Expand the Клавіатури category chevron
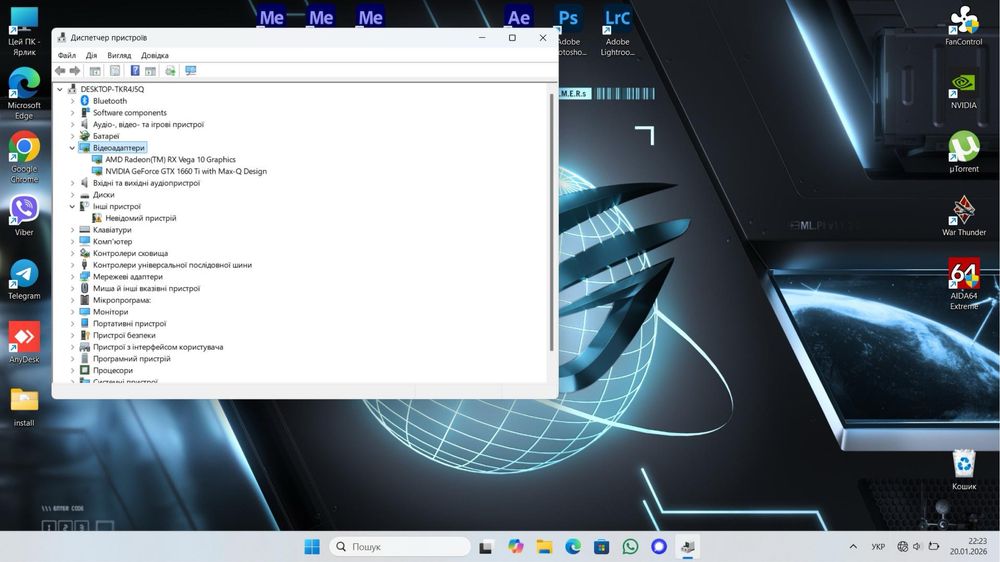Image resolution: width=1000 pixels, height=562 pixels. tap(72, 230)
